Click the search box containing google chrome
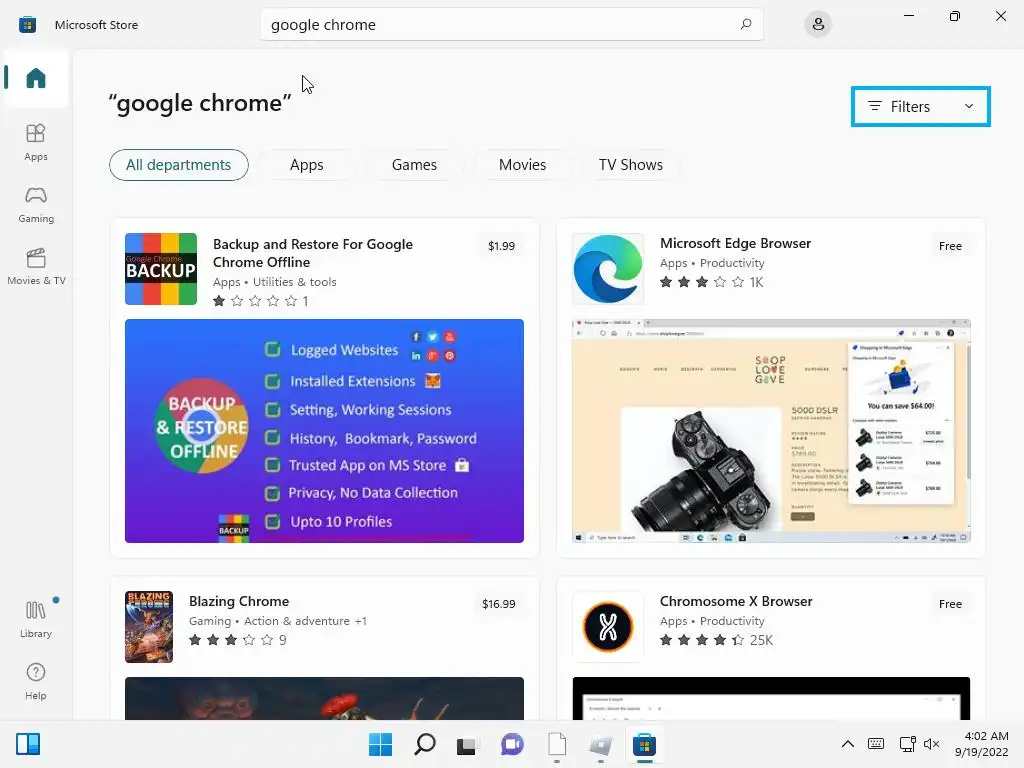The image size is (1024, 768). [x=511, y=24]
